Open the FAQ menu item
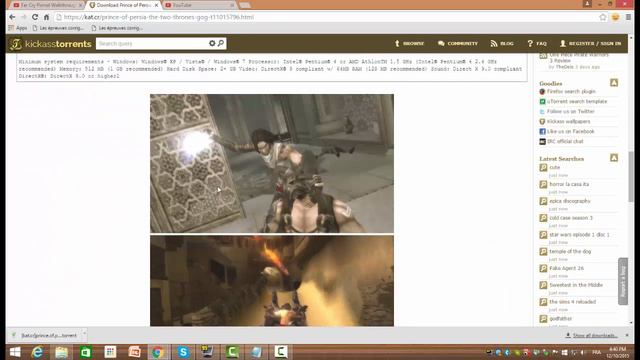This screenshot has height=360, width=640. click(x=537, y=43)
